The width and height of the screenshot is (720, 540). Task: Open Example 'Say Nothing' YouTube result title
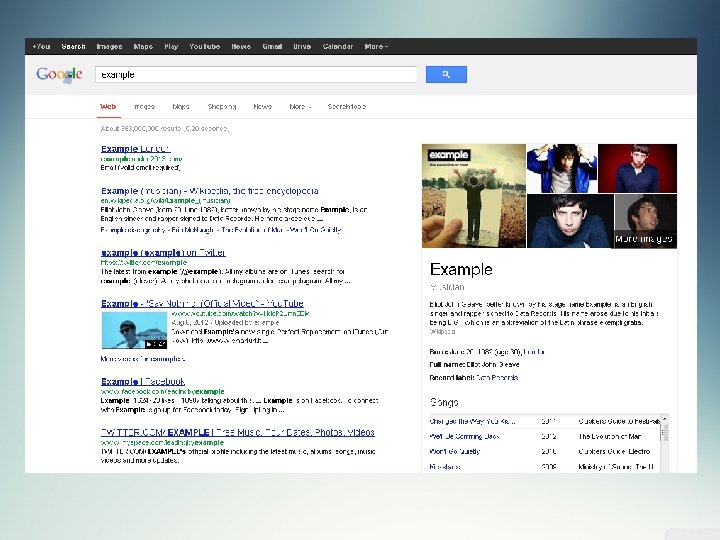(x=202, y=304)
